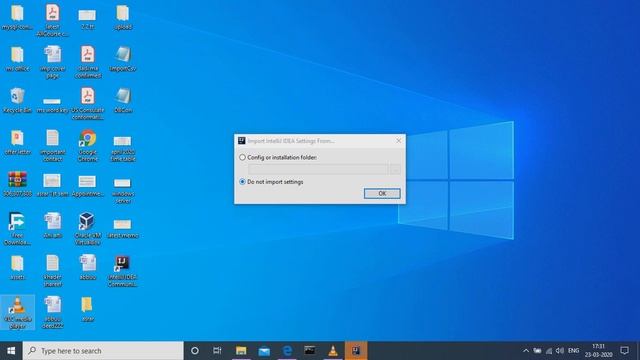The image size is (640, 360).
Task: Select the april 2020 time table file
Action: tap(122, 148)
